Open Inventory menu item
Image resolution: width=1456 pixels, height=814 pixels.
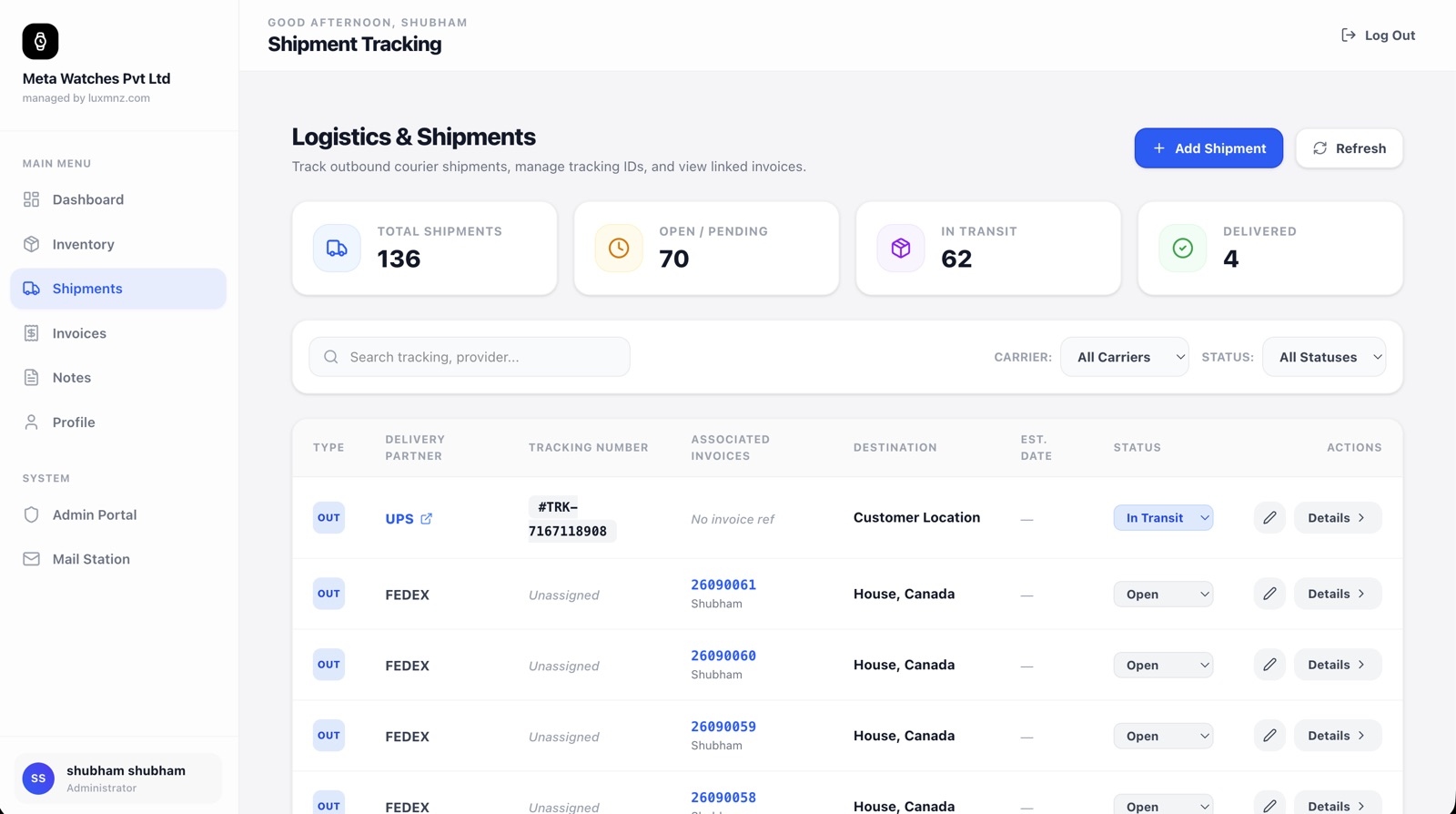point(118,244)
